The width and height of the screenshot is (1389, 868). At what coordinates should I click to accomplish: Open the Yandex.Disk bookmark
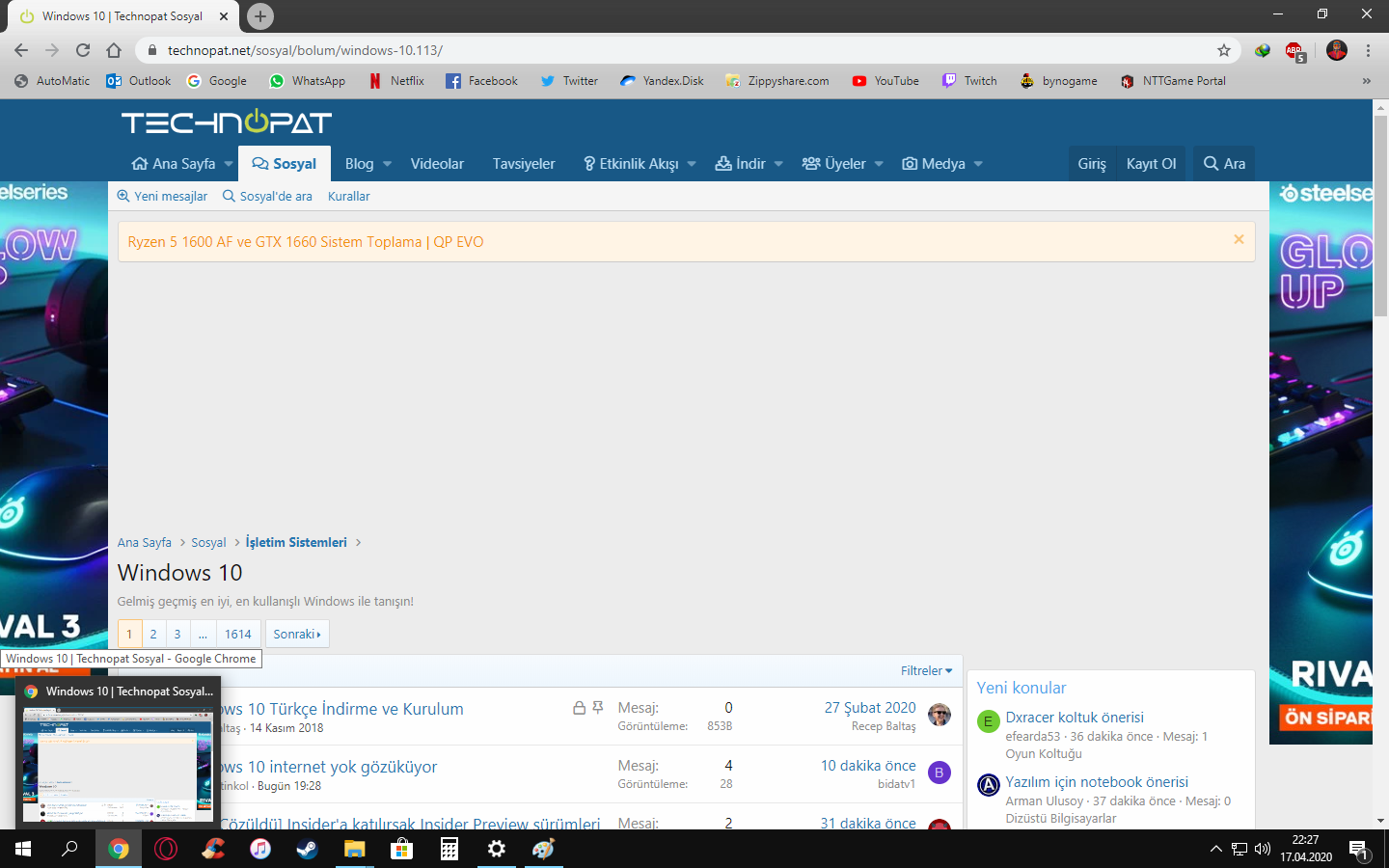tap(662, 81)
